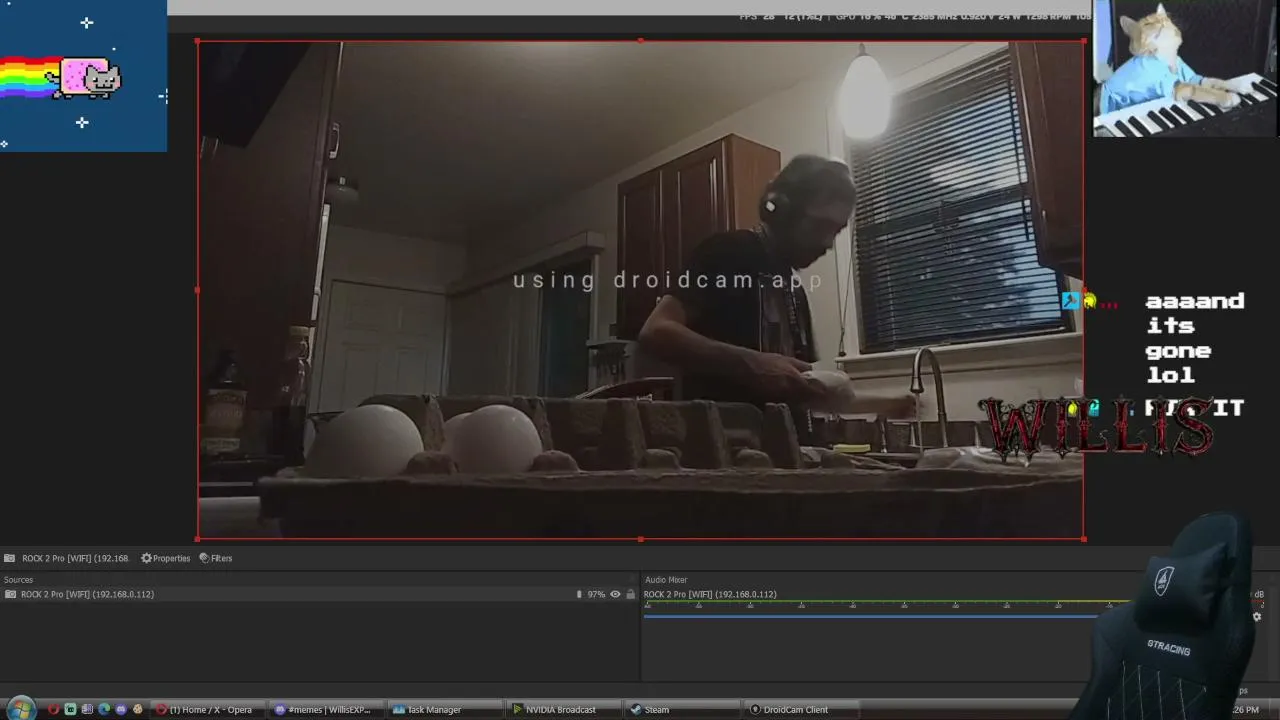The height and width of the screenshot is (720, 1280).
Task: Click the ROCK 2 Pro label in Audio Mixer
Action: (710, 594)
